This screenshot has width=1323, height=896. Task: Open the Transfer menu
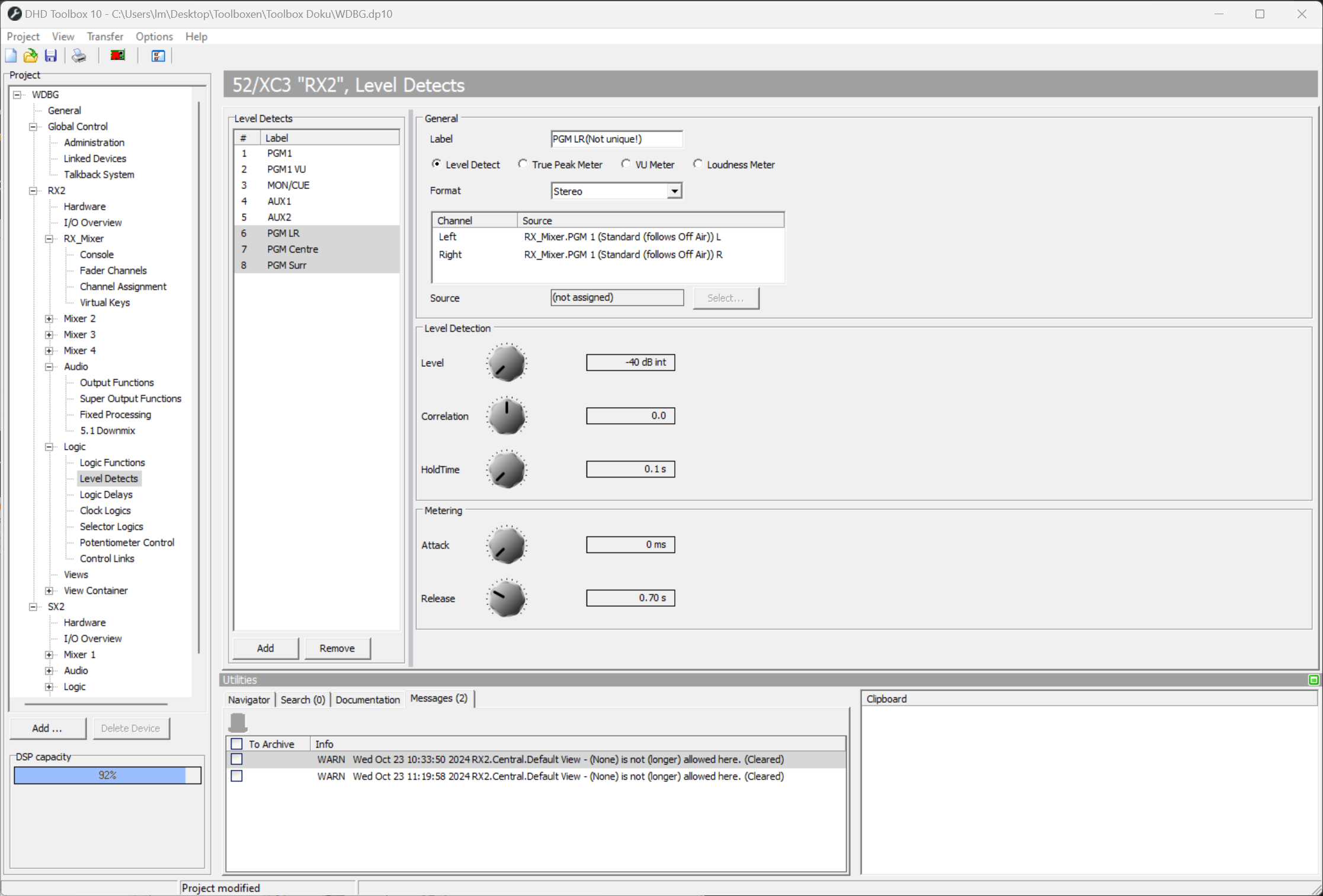coord(105,36)
